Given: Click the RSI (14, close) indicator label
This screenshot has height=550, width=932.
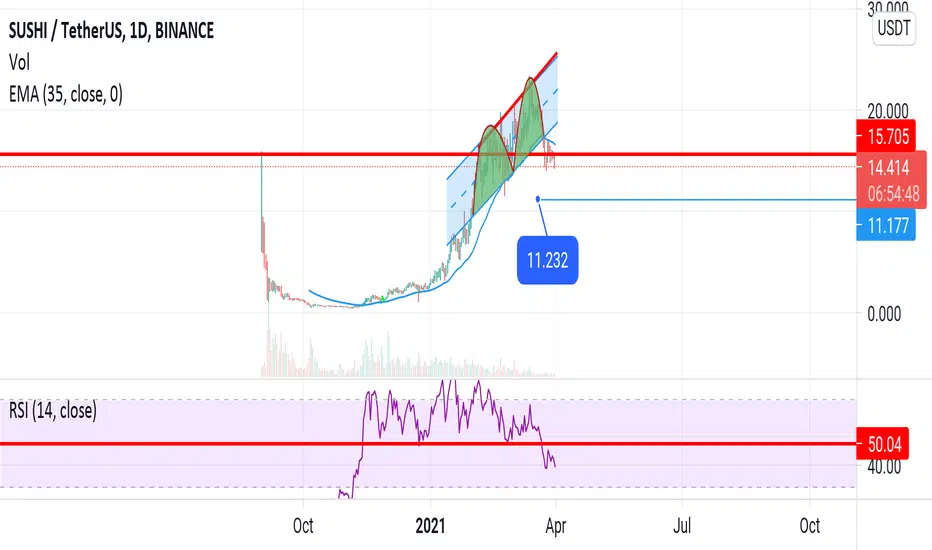Looking at the screenshot, I should (x=53, y=411).
